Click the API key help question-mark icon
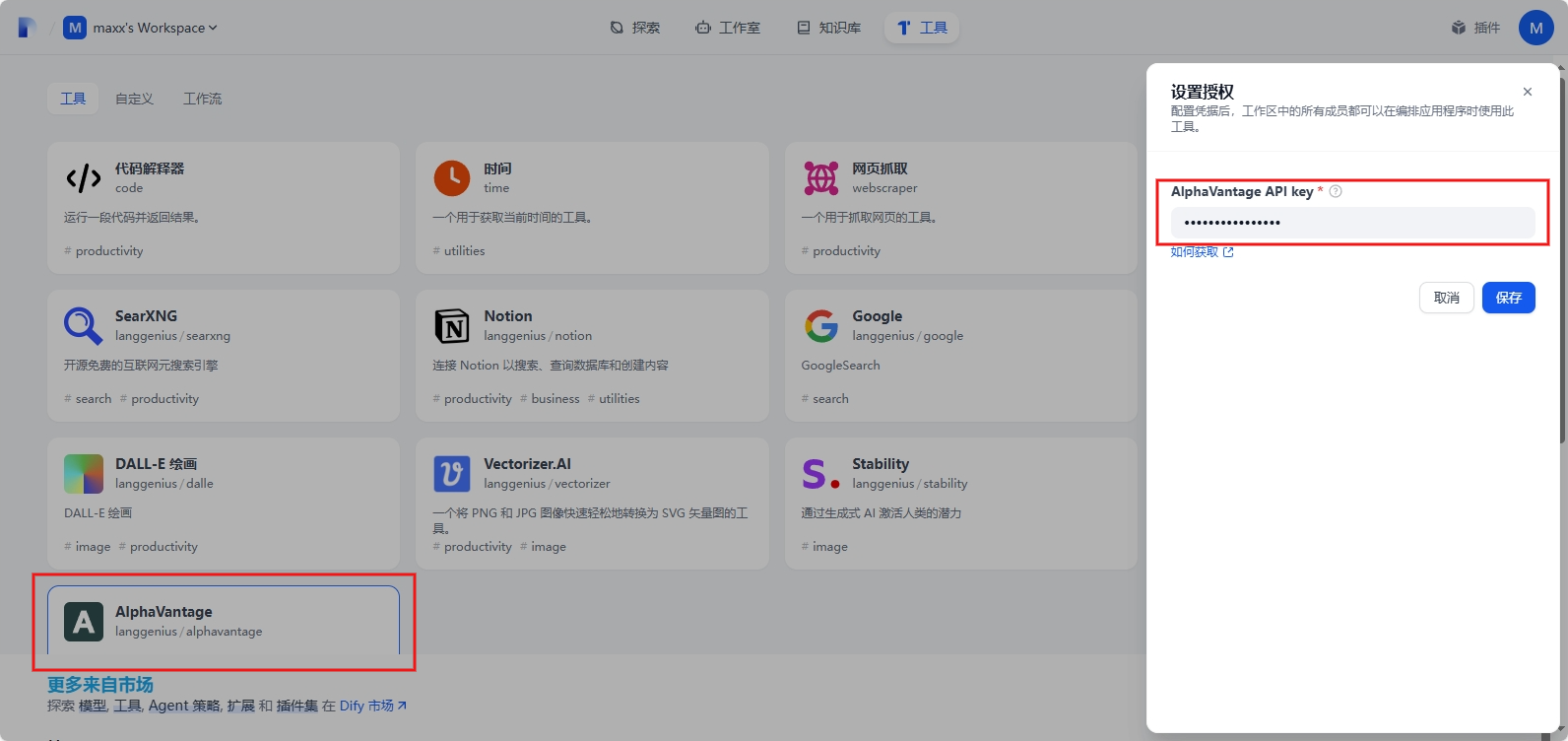The image size is (1568, 741). click(1336, 191)
